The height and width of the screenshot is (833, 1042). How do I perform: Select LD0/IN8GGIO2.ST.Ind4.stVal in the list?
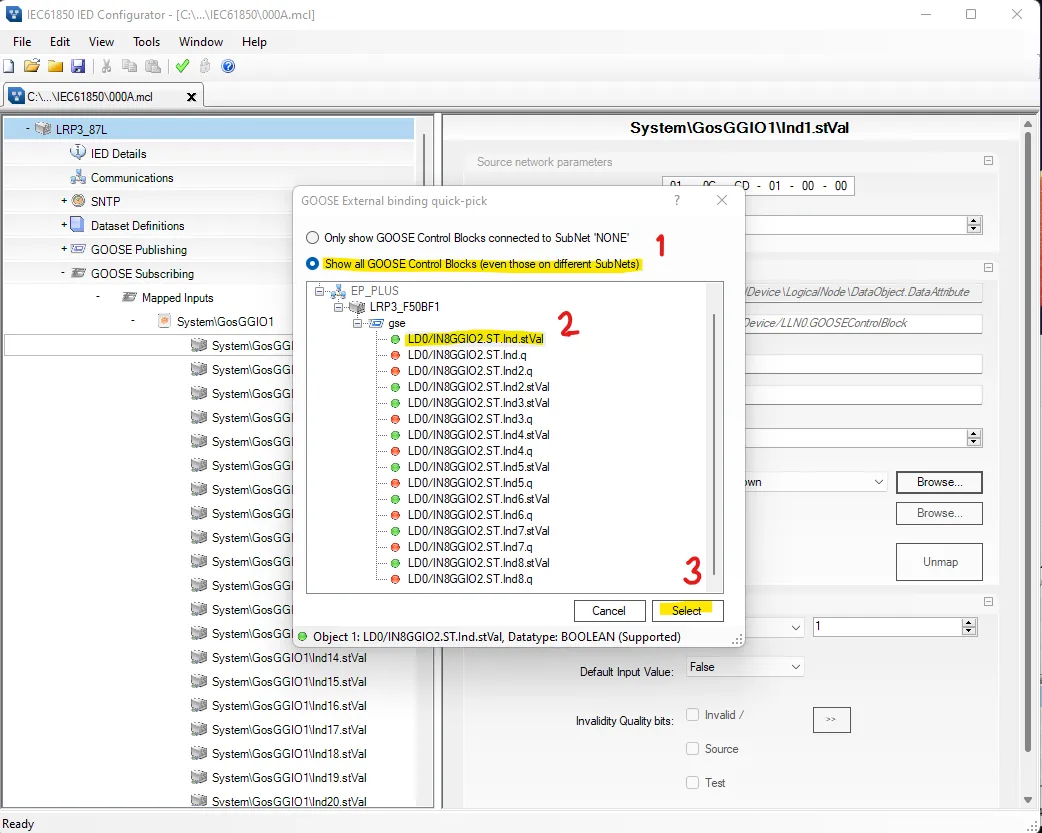[478, 435]
